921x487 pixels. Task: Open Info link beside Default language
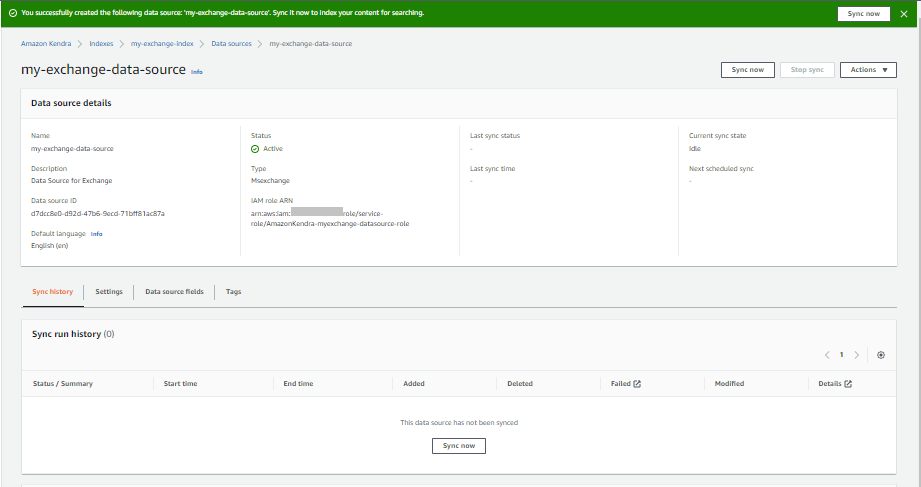[x=96, y=234]
